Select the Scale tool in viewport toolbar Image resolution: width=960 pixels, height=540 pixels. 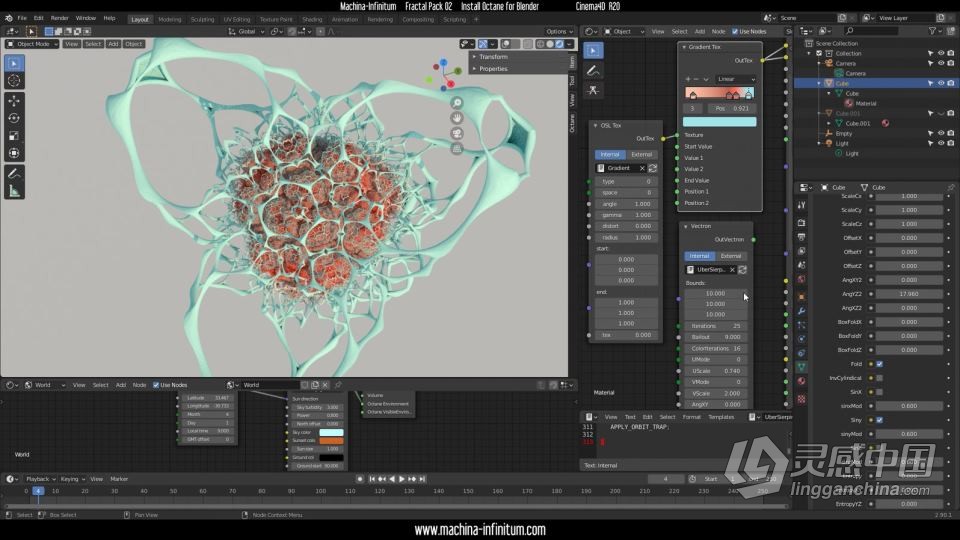(14, 136)
